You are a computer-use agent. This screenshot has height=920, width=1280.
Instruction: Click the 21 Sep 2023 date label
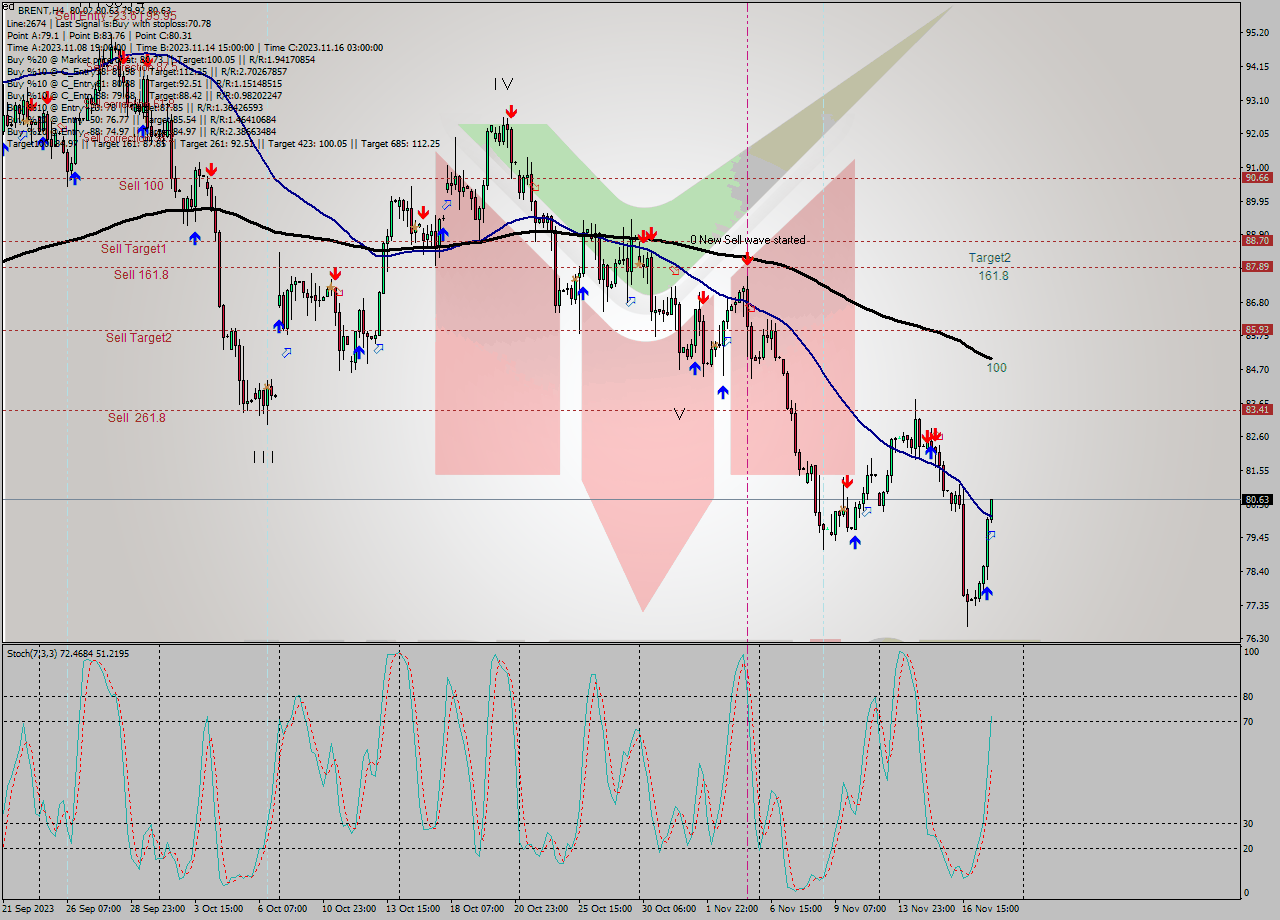pyautogui.click(x=26, y=908)
